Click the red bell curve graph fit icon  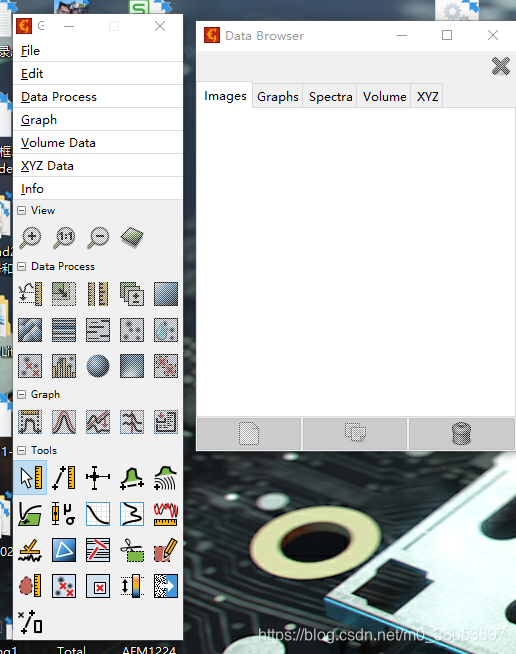64,422
